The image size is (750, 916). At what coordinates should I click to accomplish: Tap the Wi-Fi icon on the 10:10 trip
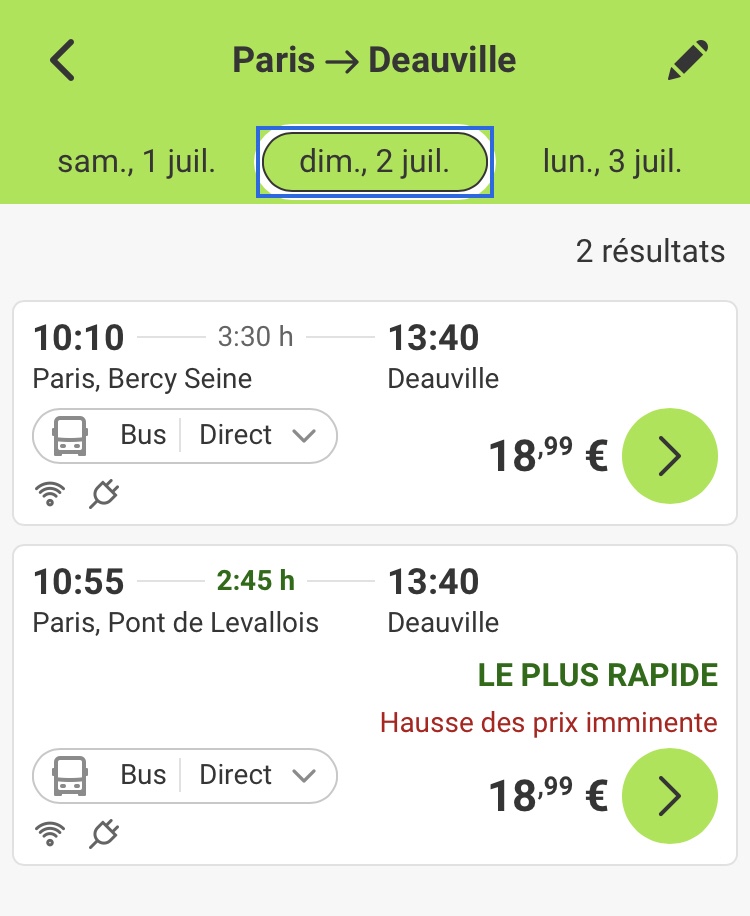49,494
